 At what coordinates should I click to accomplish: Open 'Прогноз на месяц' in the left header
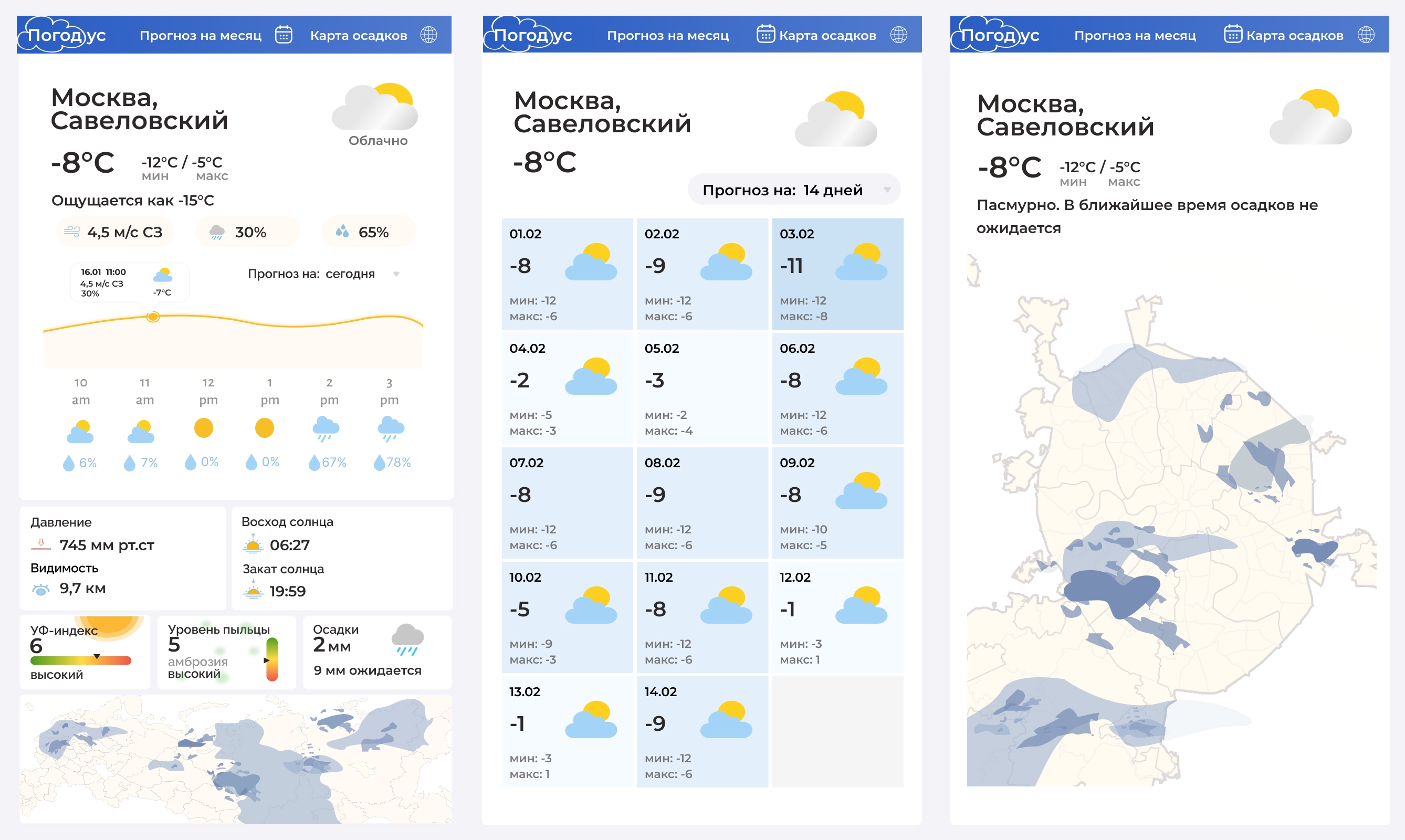pos(201,36)
